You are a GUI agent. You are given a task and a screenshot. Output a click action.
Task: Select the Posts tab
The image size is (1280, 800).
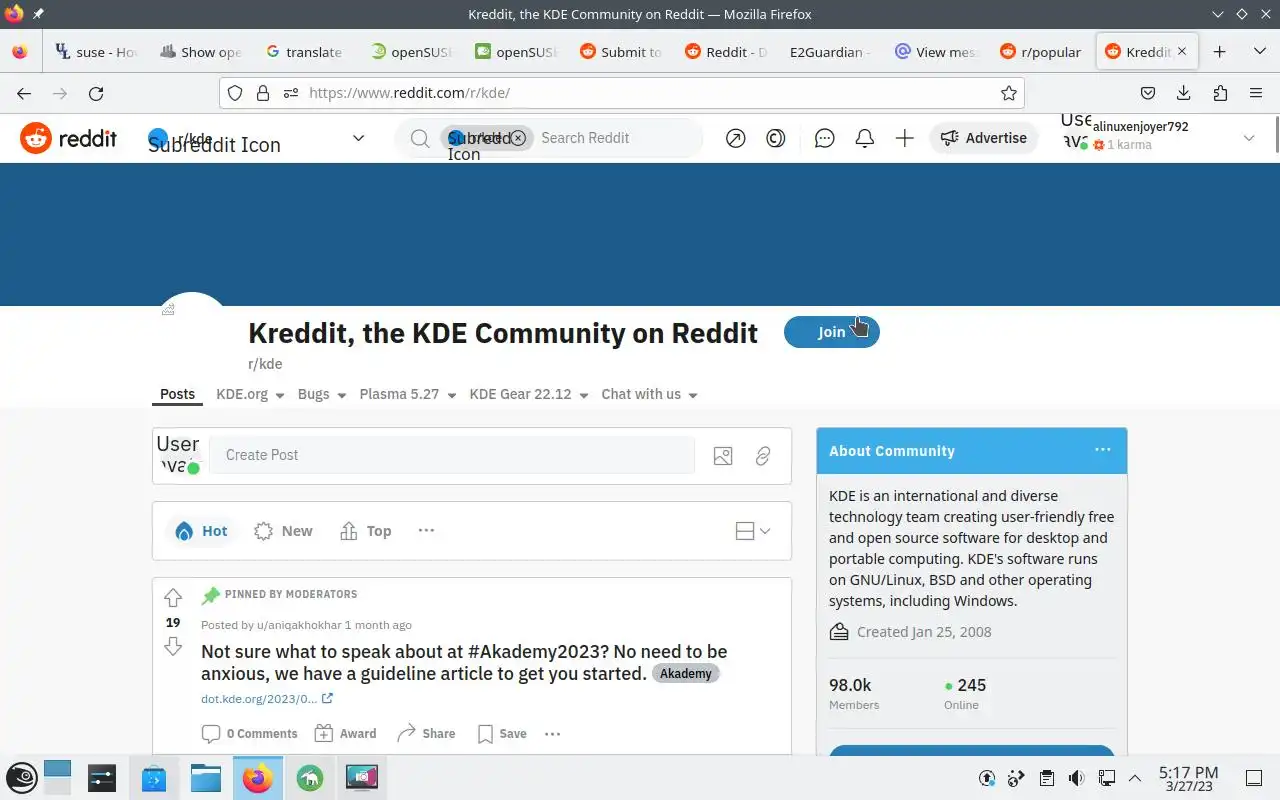click(x=177, y=394)
